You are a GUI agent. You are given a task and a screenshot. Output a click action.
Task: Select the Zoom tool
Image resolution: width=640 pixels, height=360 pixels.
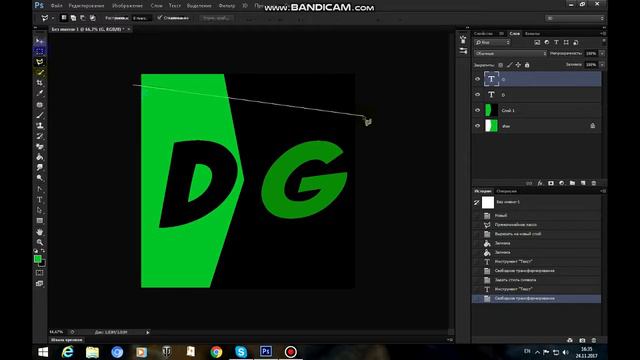(40, 242)
